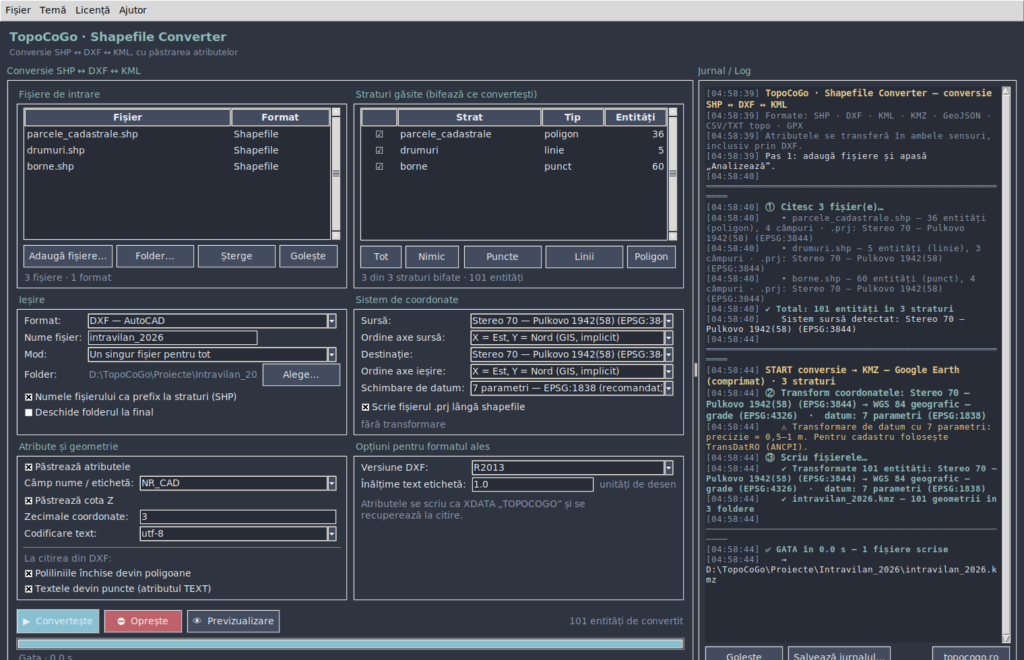
Task: Open the Sursă coordinate system dropdown
Action: click(x=571, y=321)
